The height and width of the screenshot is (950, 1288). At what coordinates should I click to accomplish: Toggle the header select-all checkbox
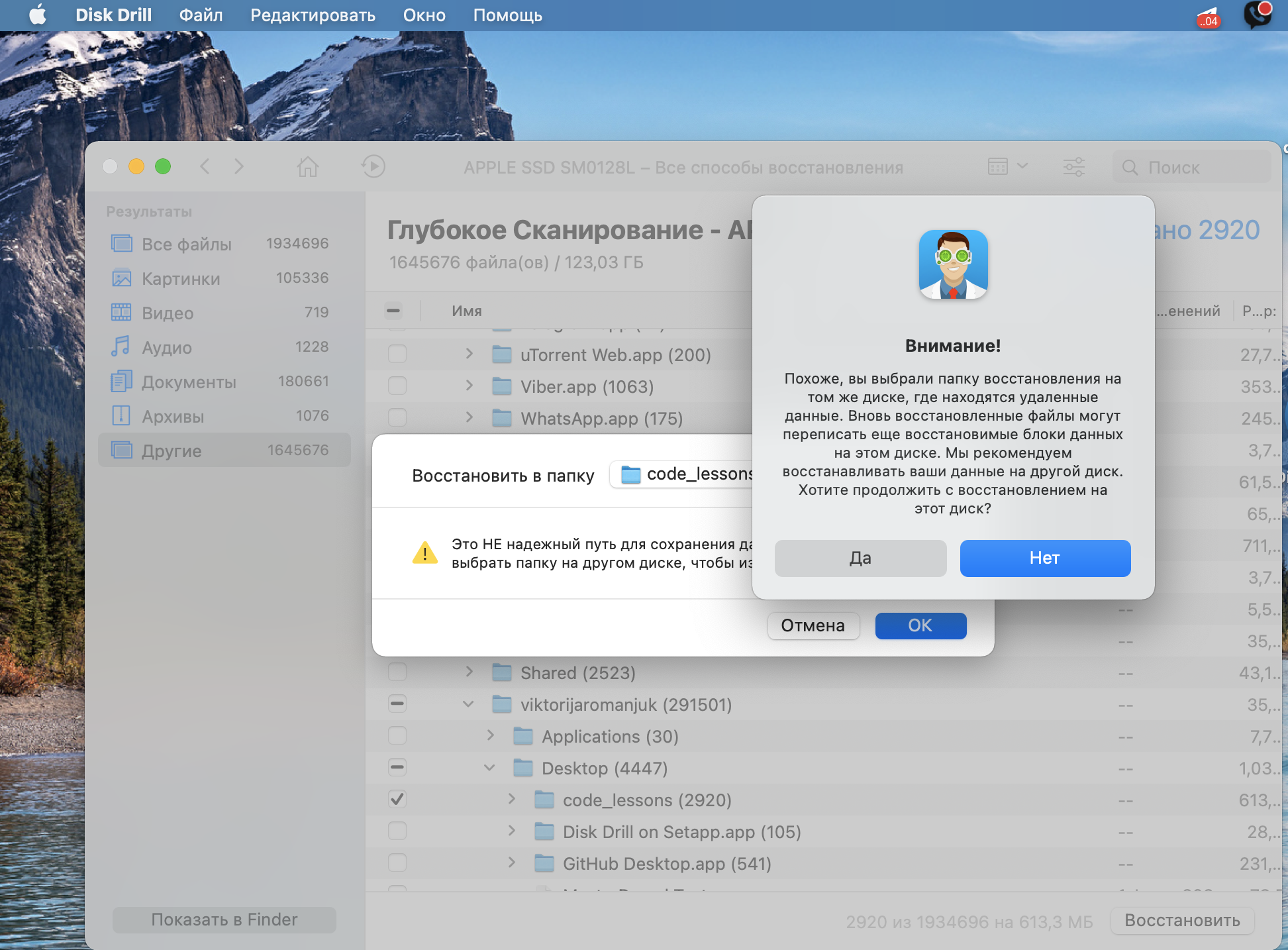(x=393, y=310)
